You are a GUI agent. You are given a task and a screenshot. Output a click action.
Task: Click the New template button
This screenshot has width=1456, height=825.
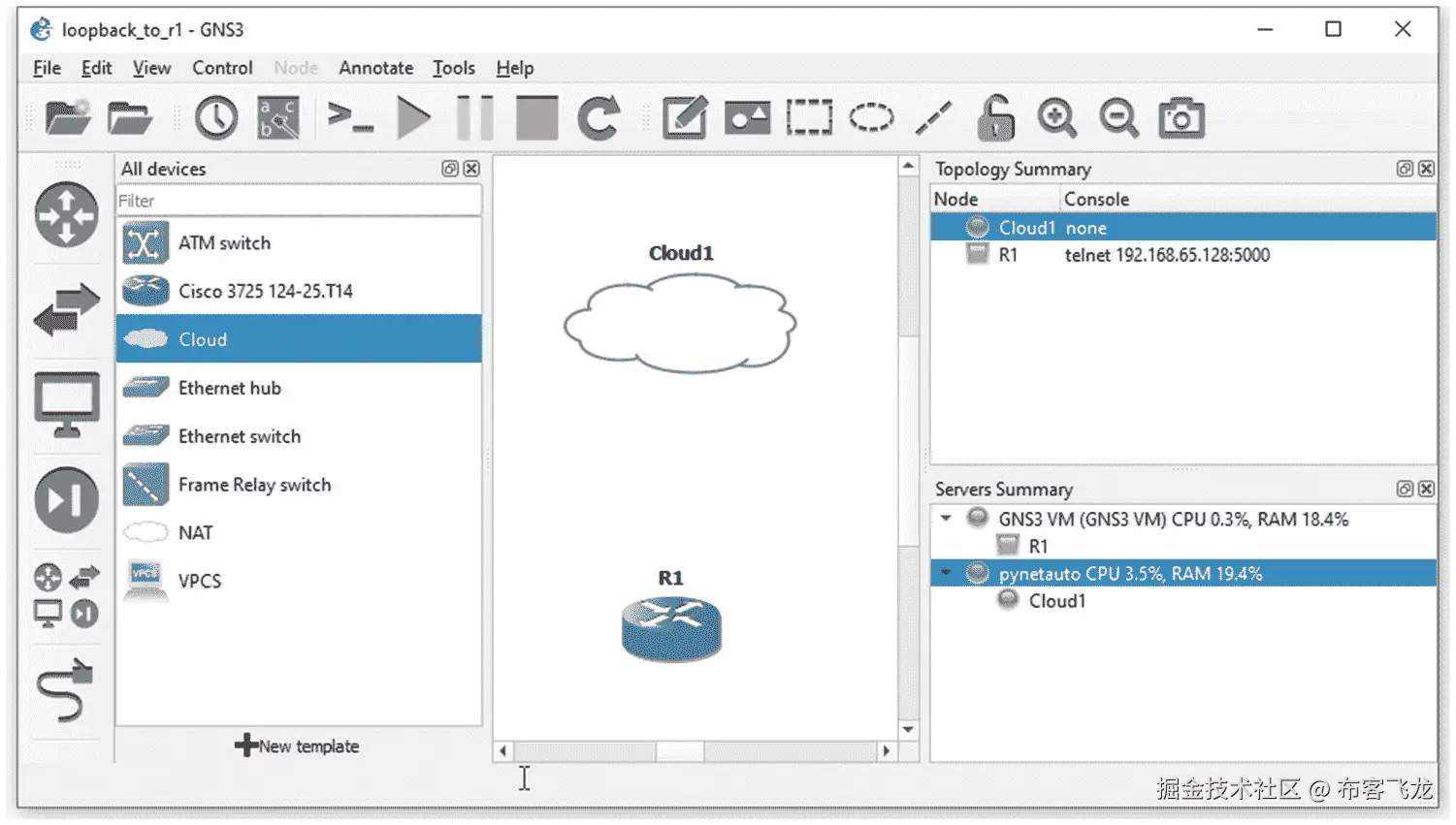click(x=297, y=746)
